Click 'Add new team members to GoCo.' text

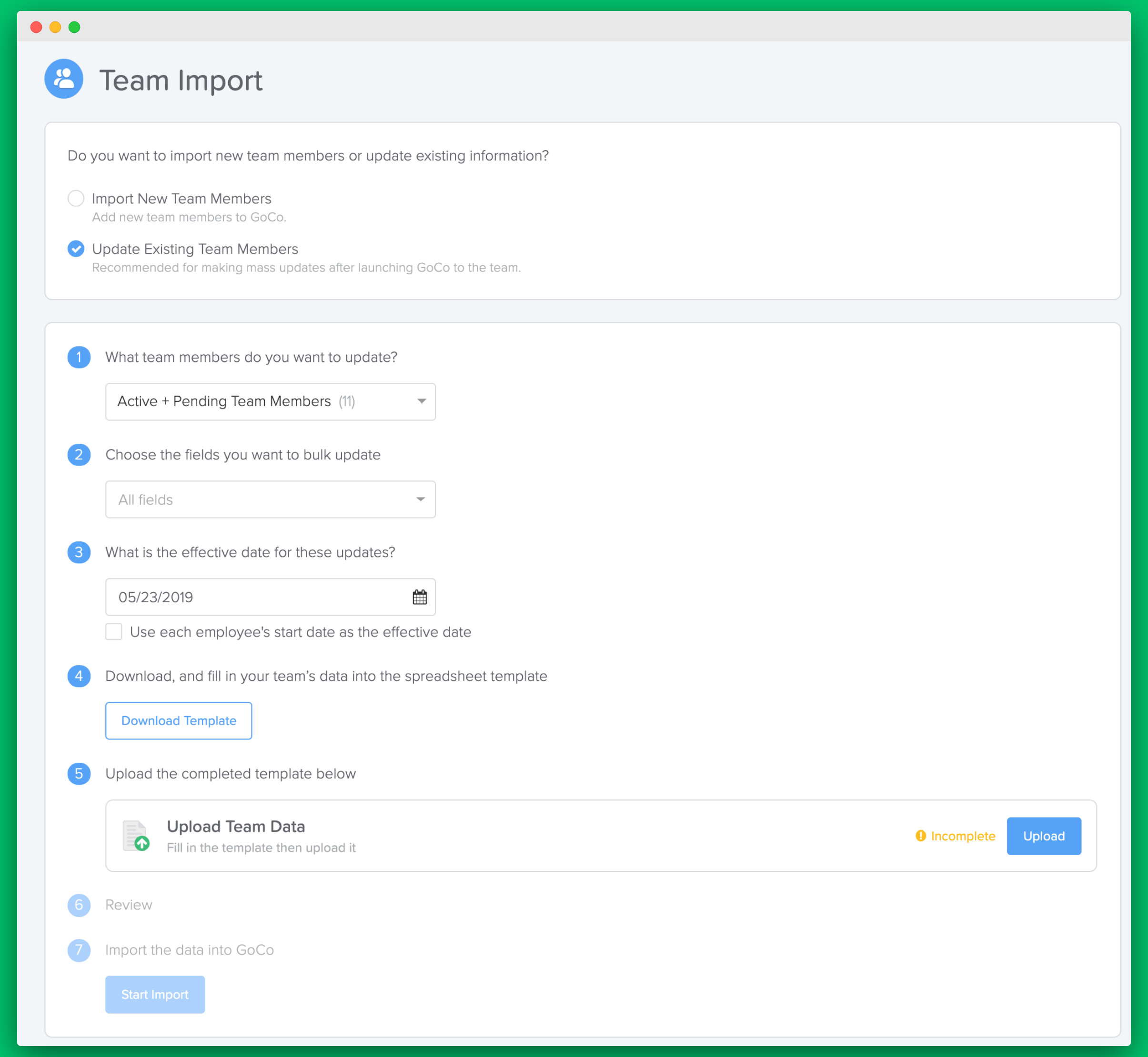(x=190, y=217)
